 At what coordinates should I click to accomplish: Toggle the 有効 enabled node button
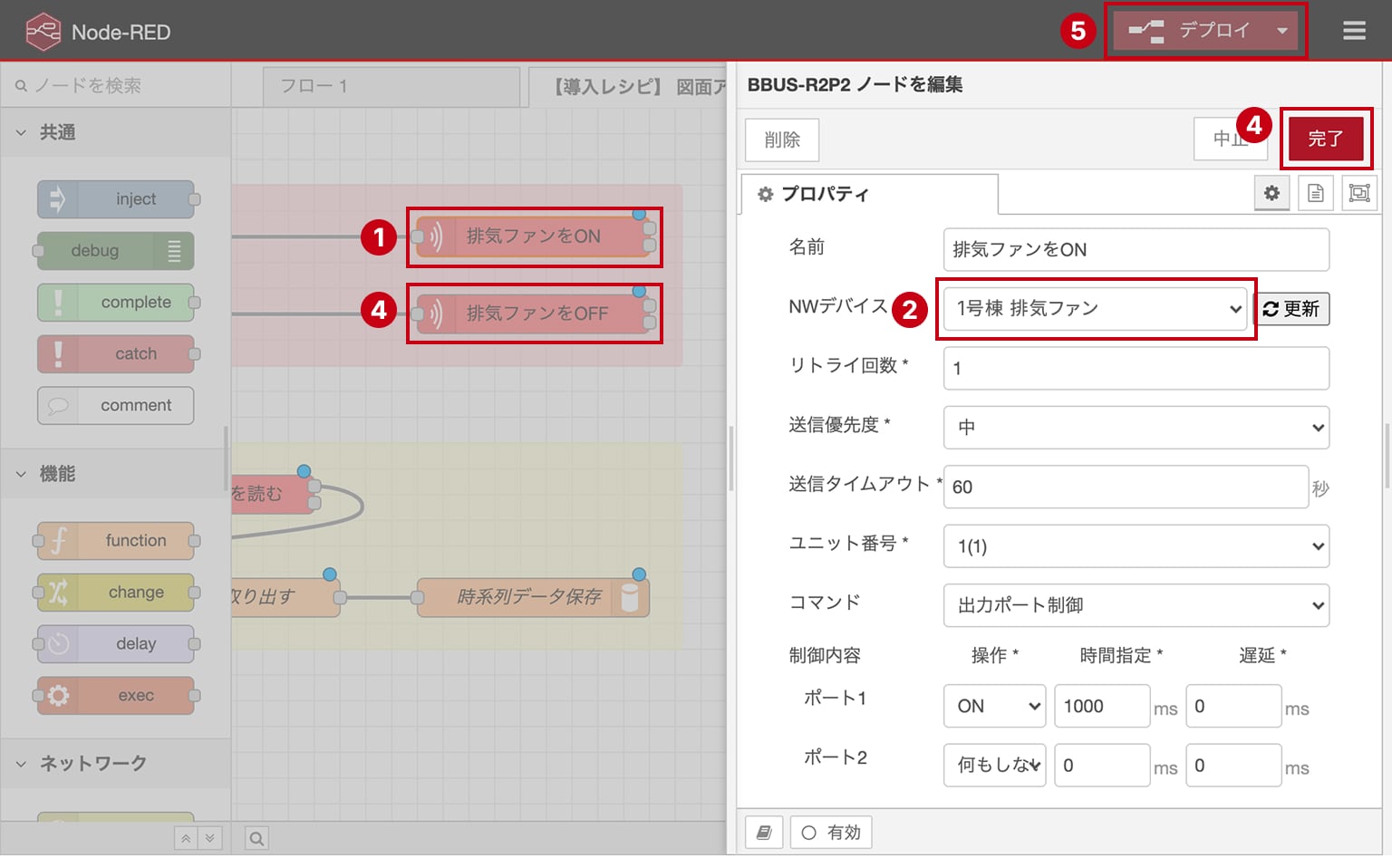click(831, 832)
